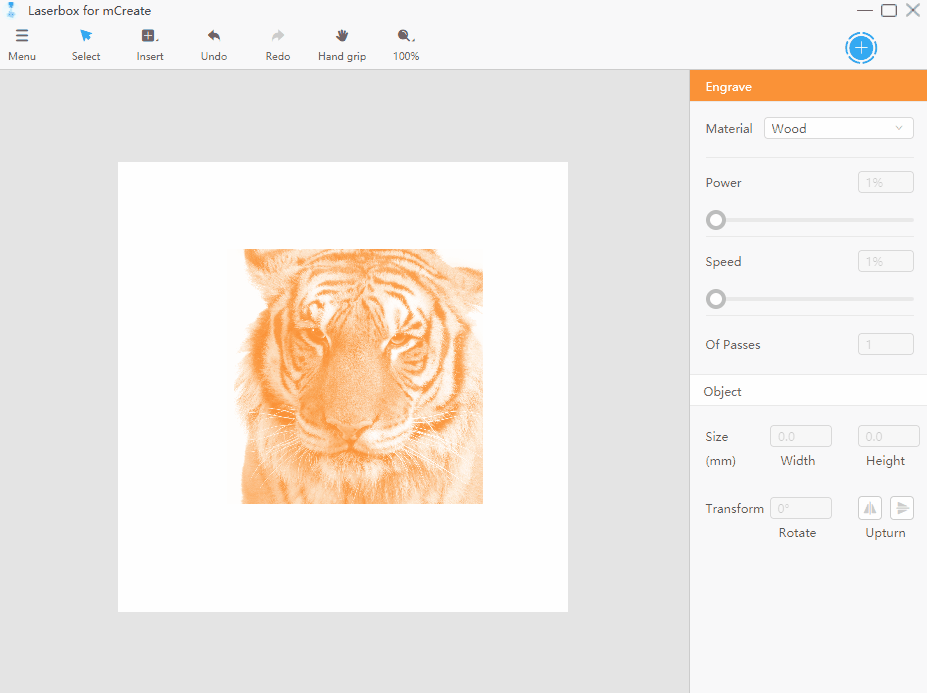
Task: Click the blue round plus button
Action: click(x=861, y=48)
